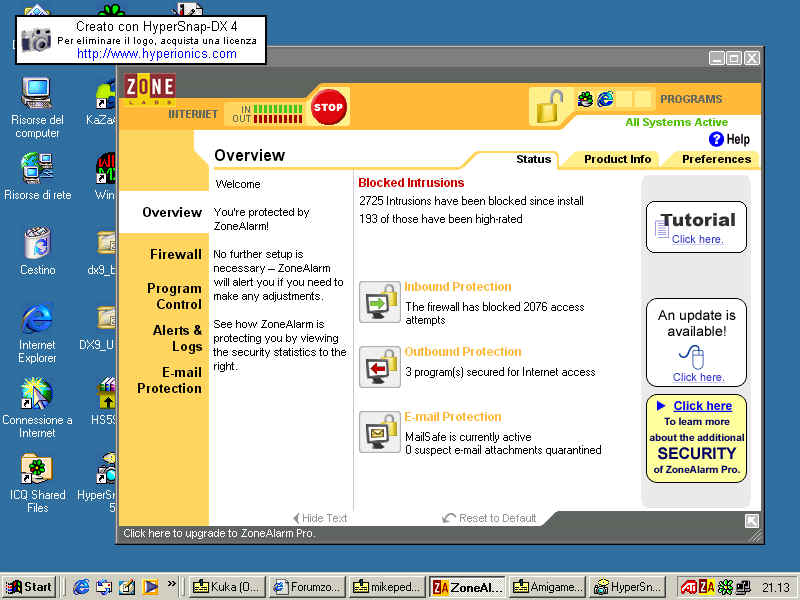Click '2725 Intrusions have been blocked since install'
The width and height of the screenshot is (800, 600).
[471, 201]
